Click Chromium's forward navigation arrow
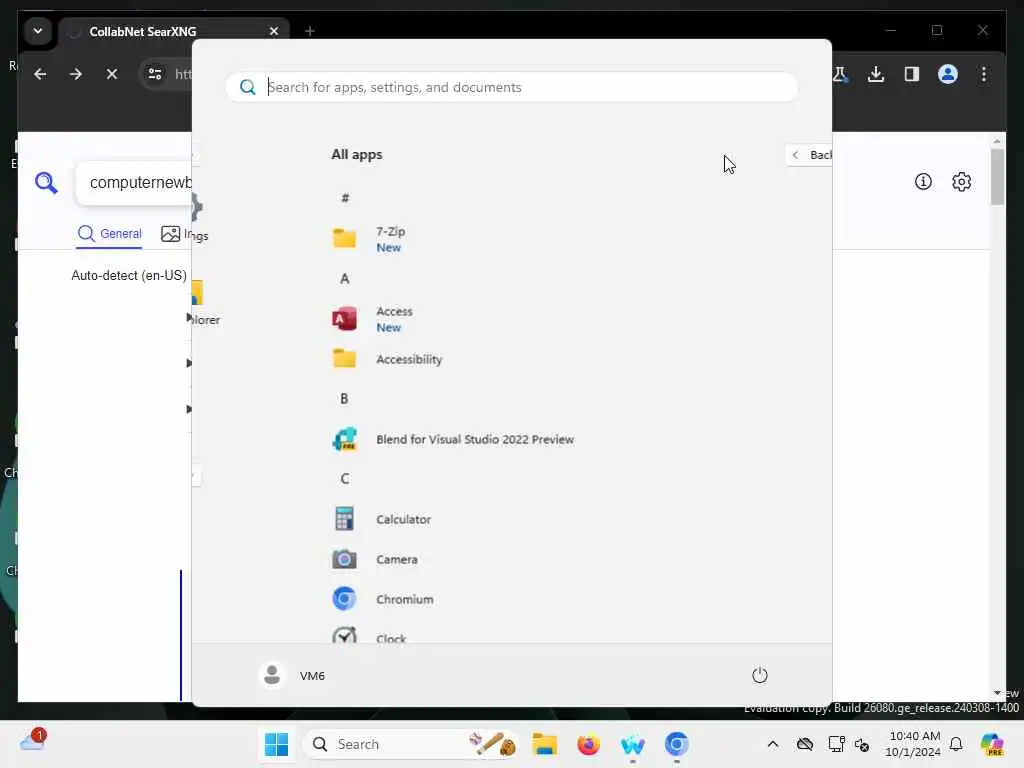The image size is (1024, 768). 76,74
